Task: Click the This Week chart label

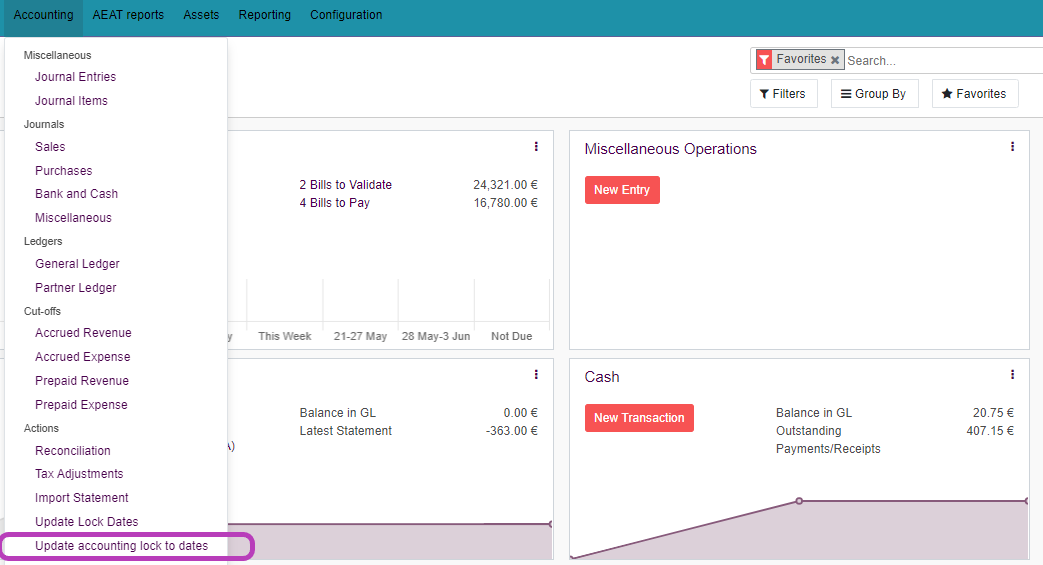Action: click(285, 336)
